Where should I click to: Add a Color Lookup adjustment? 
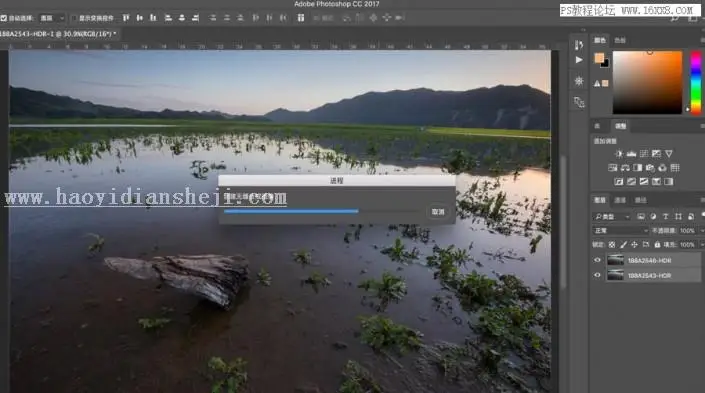(x=675, y=168)
